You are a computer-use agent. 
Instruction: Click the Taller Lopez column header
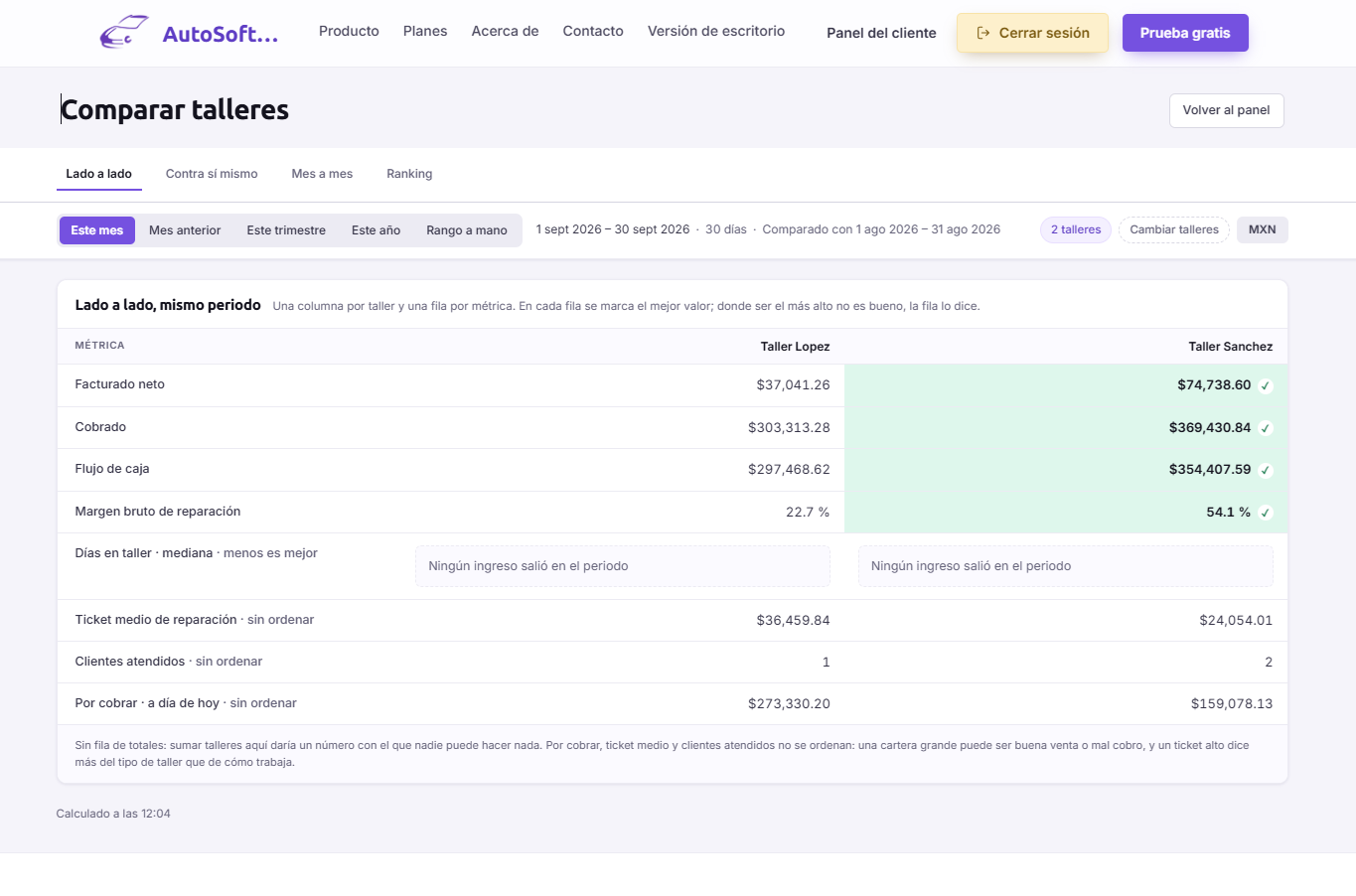point(795,347)
